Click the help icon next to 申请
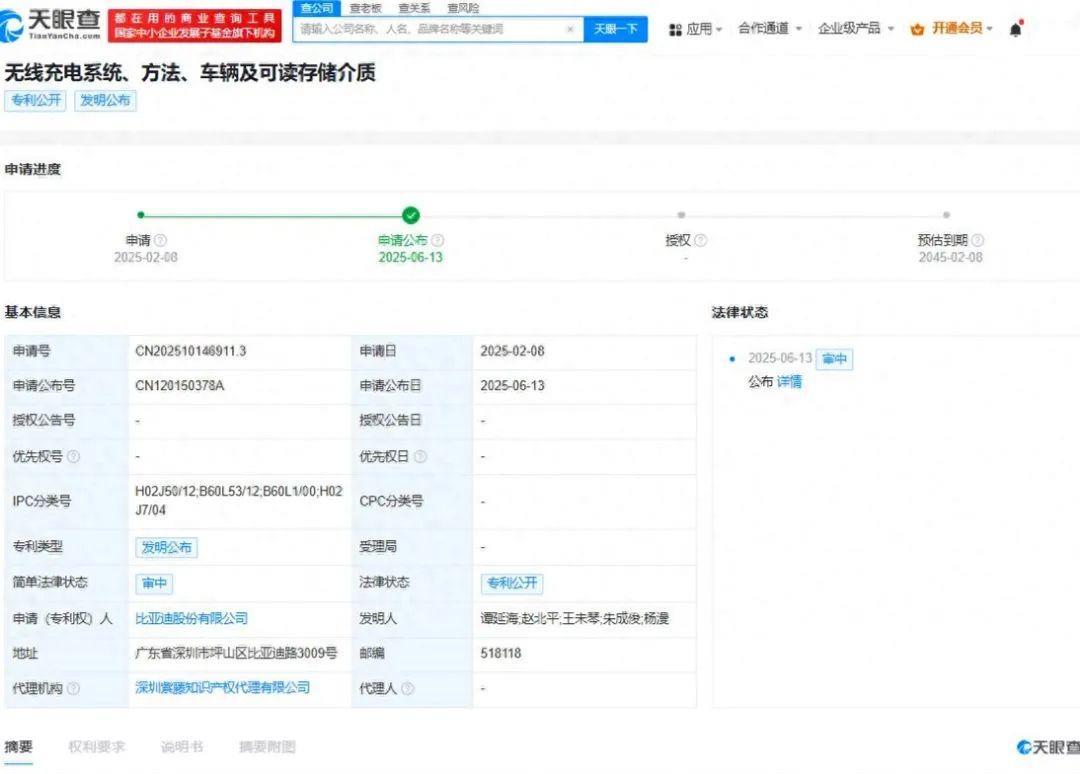The image size is (1080, 774). point(160,240)
